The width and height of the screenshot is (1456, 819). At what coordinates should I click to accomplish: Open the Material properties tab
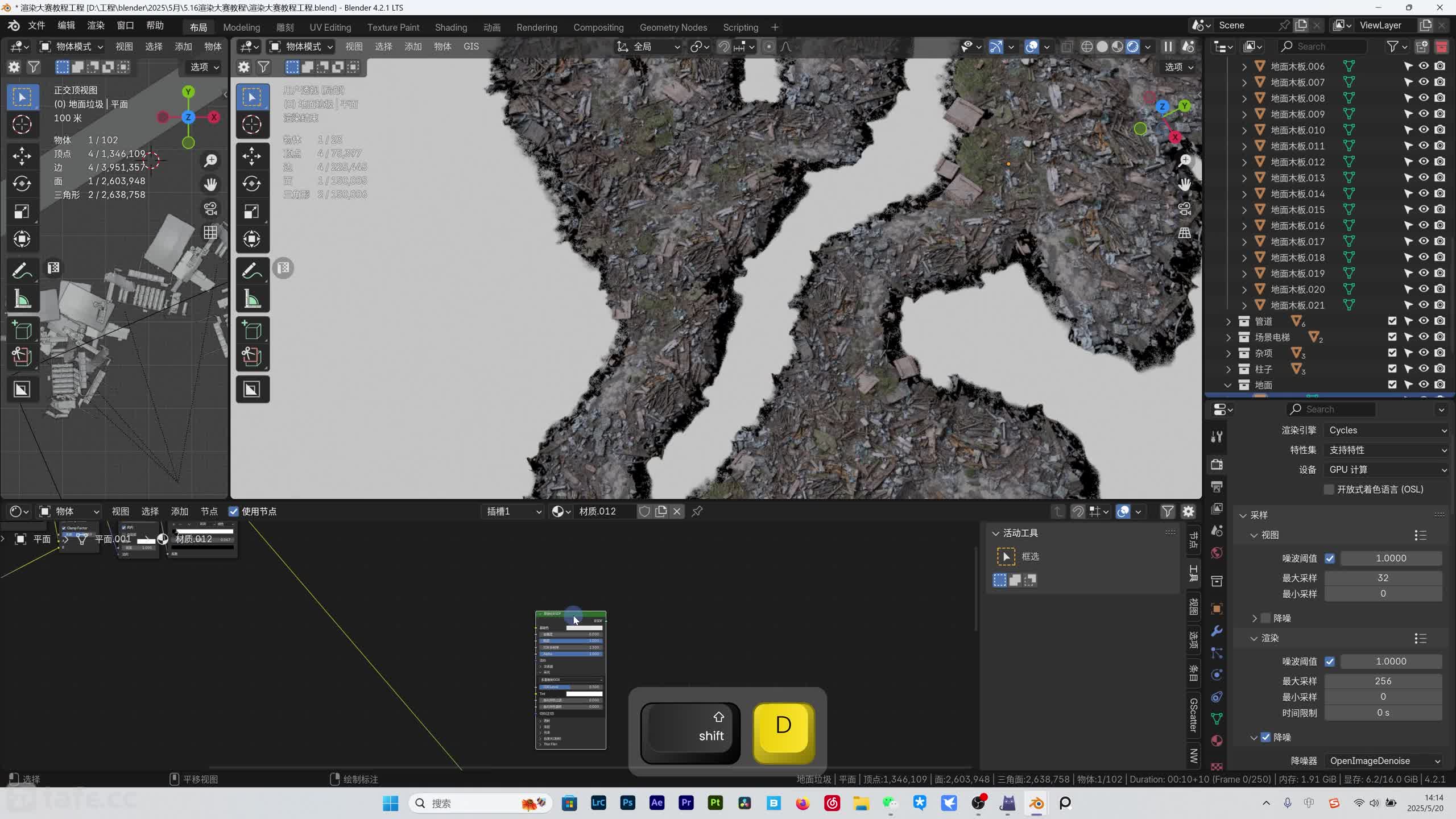point(1217,741)
